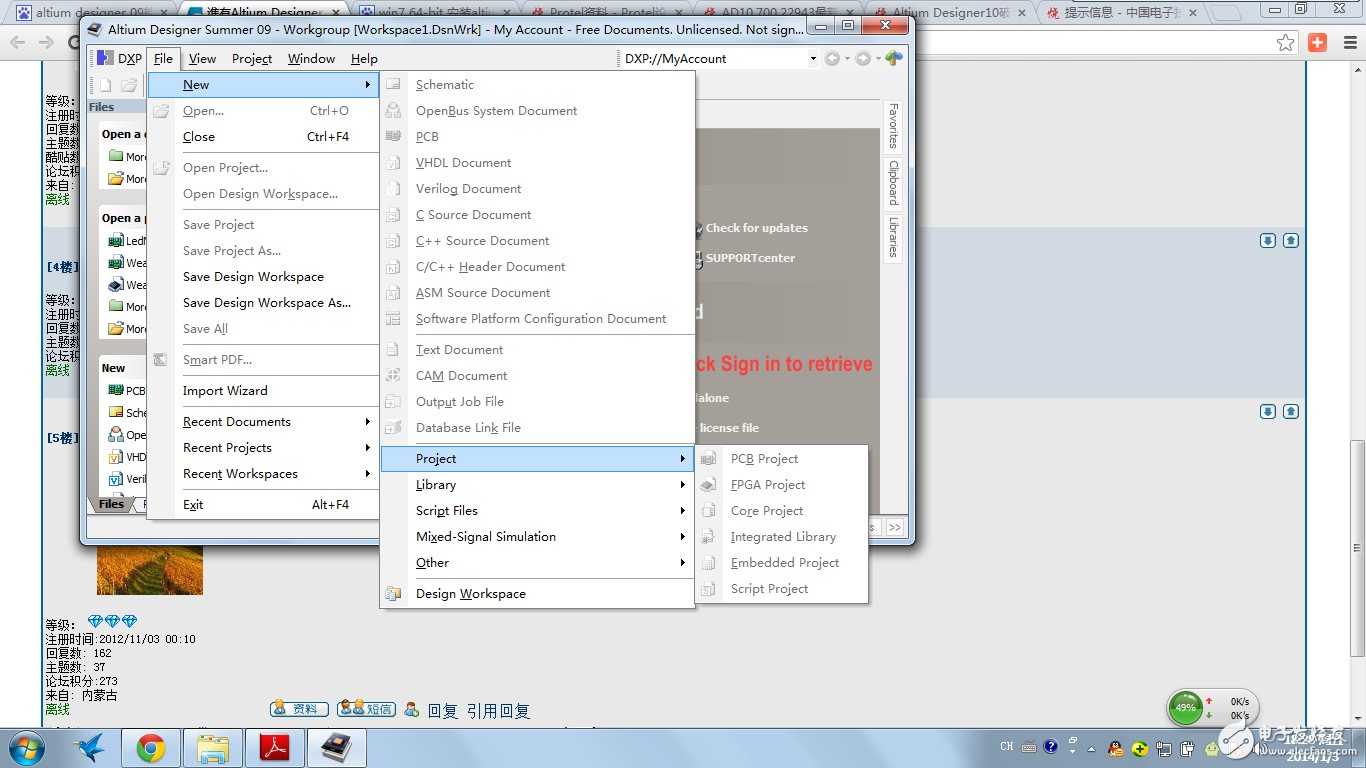Viewport: 1366px width, 768px height.
Task: Click the navigate back arrow in Altium
Action: (x=832, y=59)
